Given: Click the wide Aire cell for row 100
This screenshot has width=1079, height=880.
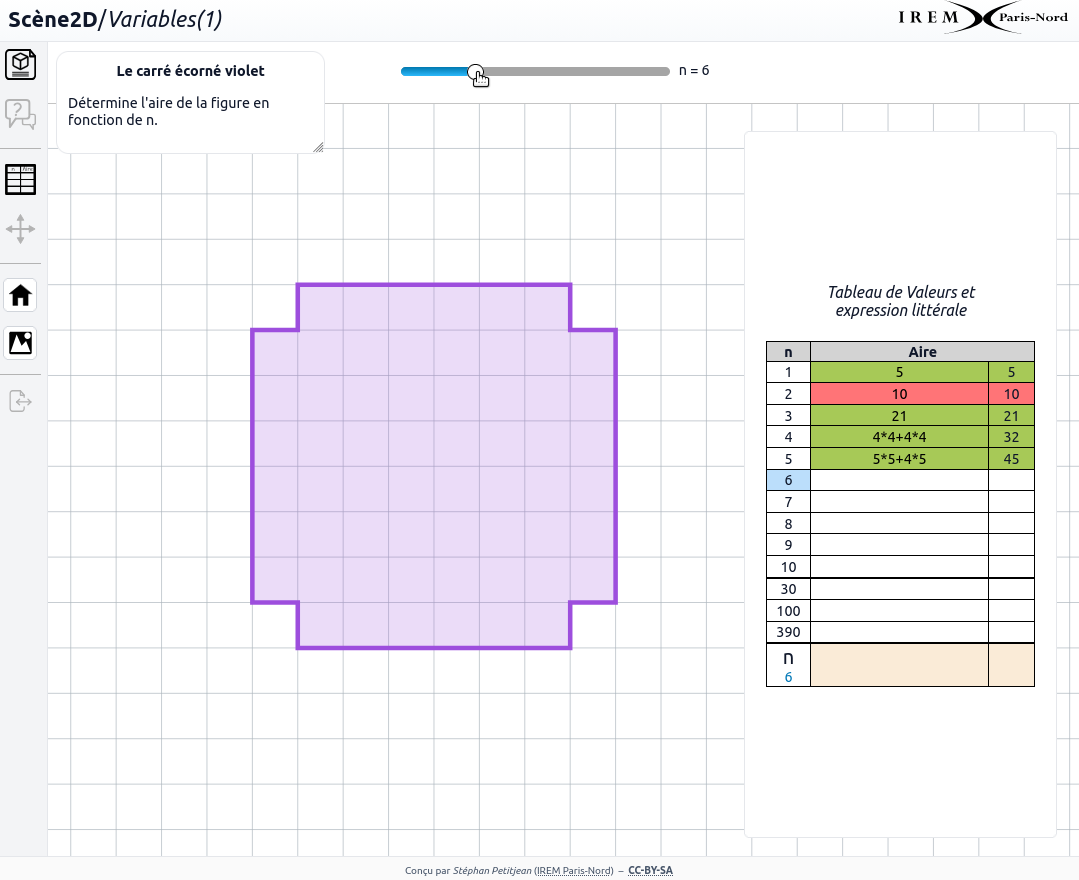Looking at the screenshot, I should pyautogui.click(x=899, y=610).
